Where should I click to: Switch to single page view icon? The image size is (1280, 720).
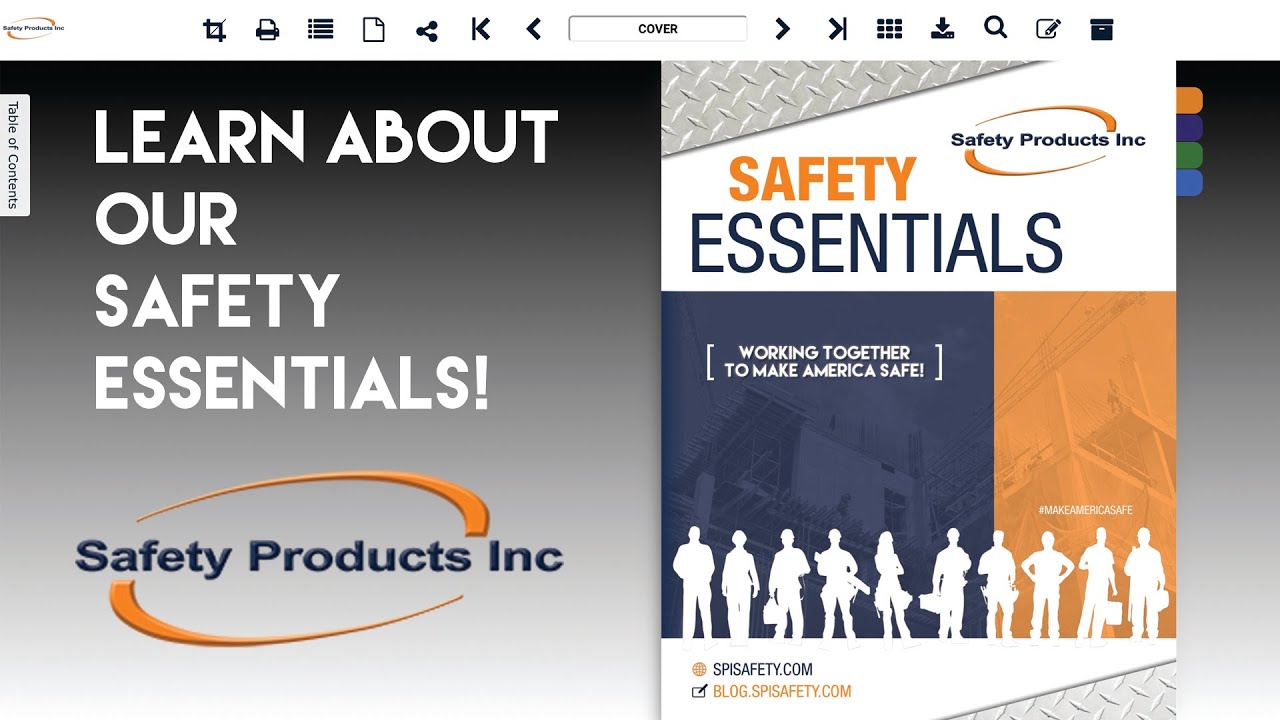373,29
